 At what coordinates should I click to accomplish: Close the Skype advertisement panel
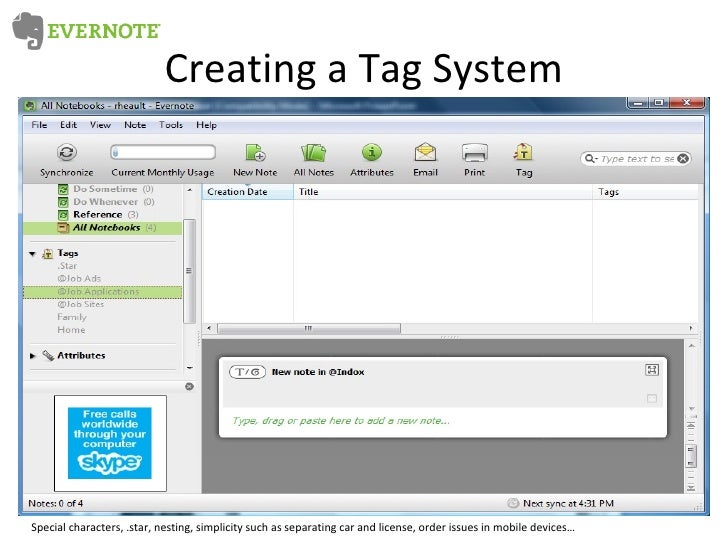[189, 386]
